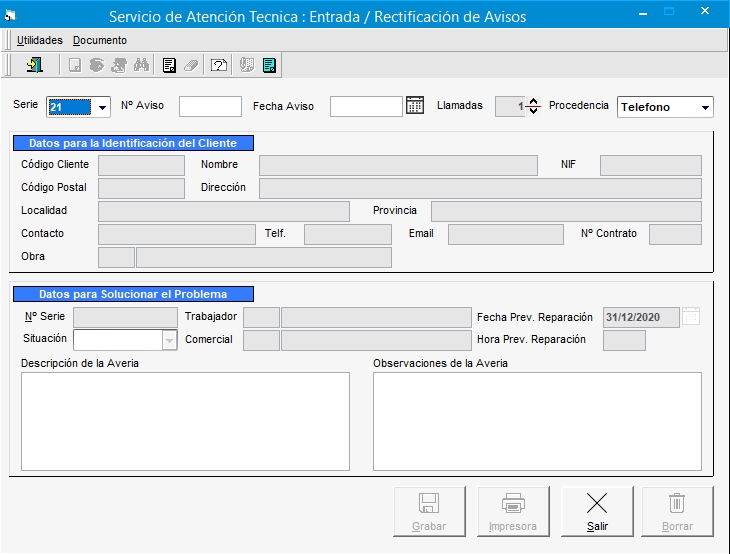Click the exit door toolbar icon

click(35, 65)
